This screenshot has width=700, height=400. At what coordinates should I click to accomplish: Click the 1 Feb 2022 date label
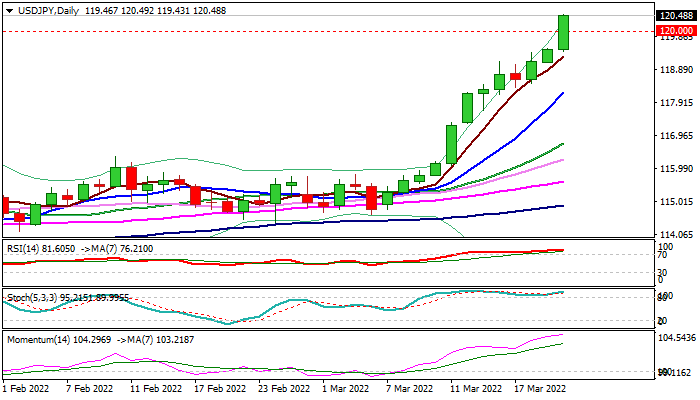pyautogui.click(x=28, y=388)
